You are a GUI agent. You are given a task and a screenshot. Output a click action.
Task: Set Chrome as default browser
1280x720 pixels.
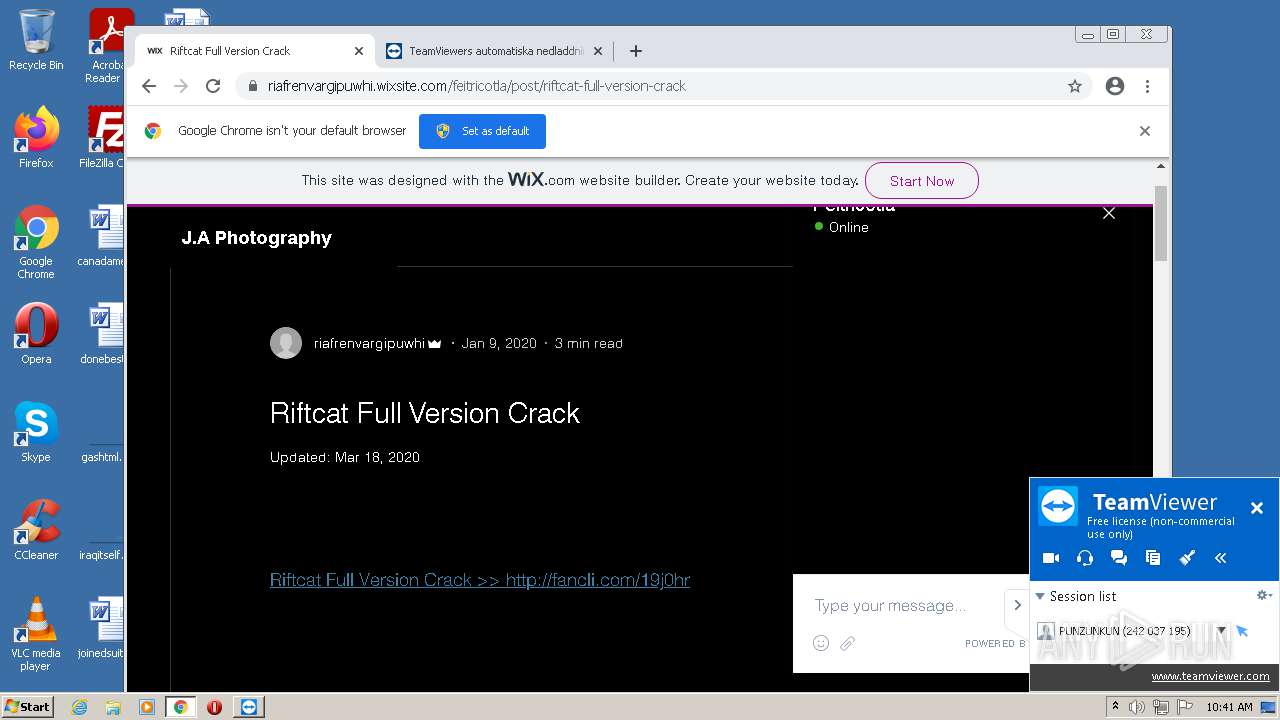[482, 131]
